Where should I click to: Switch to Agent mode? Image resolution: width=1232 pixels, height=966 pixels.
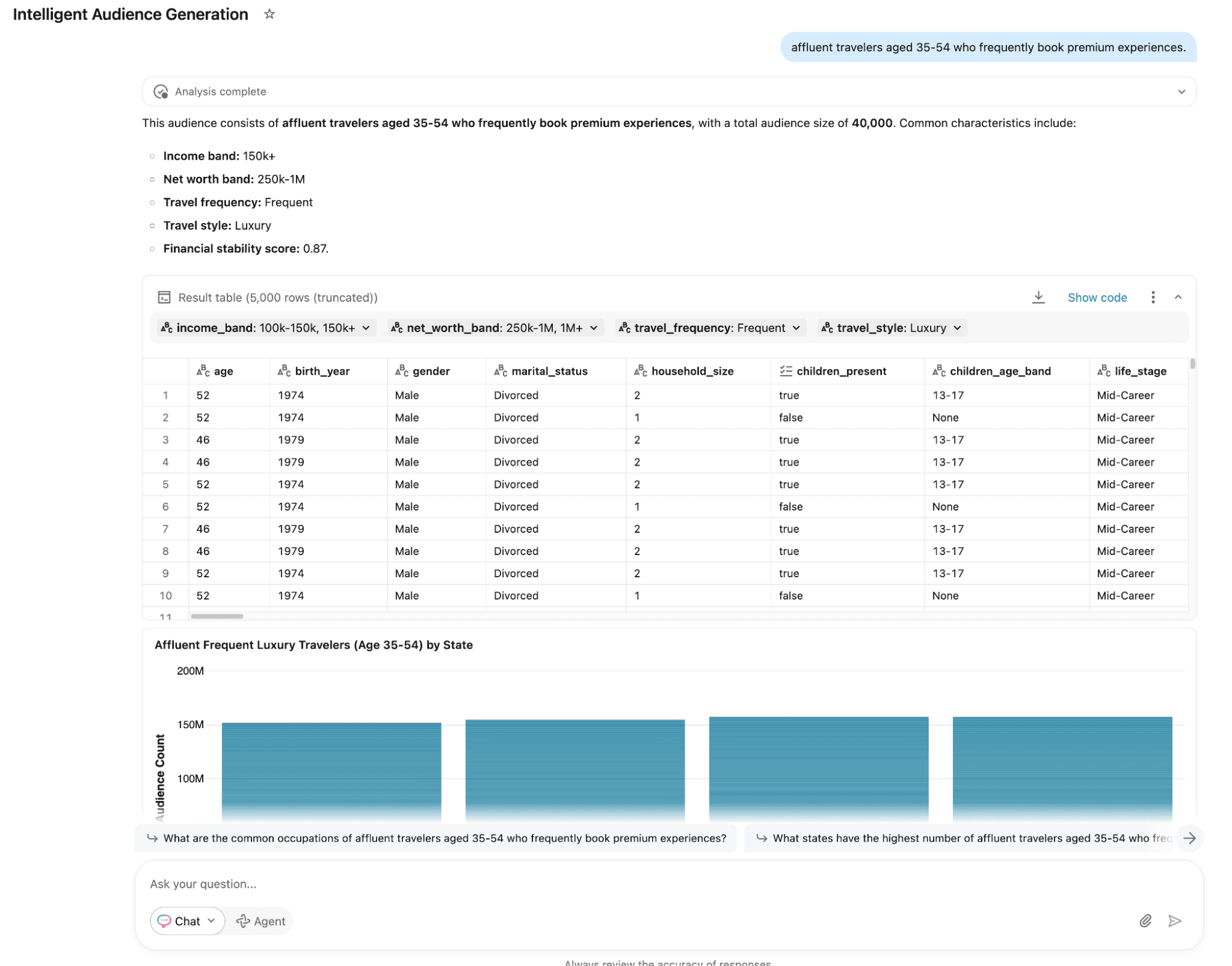[261, 921]
